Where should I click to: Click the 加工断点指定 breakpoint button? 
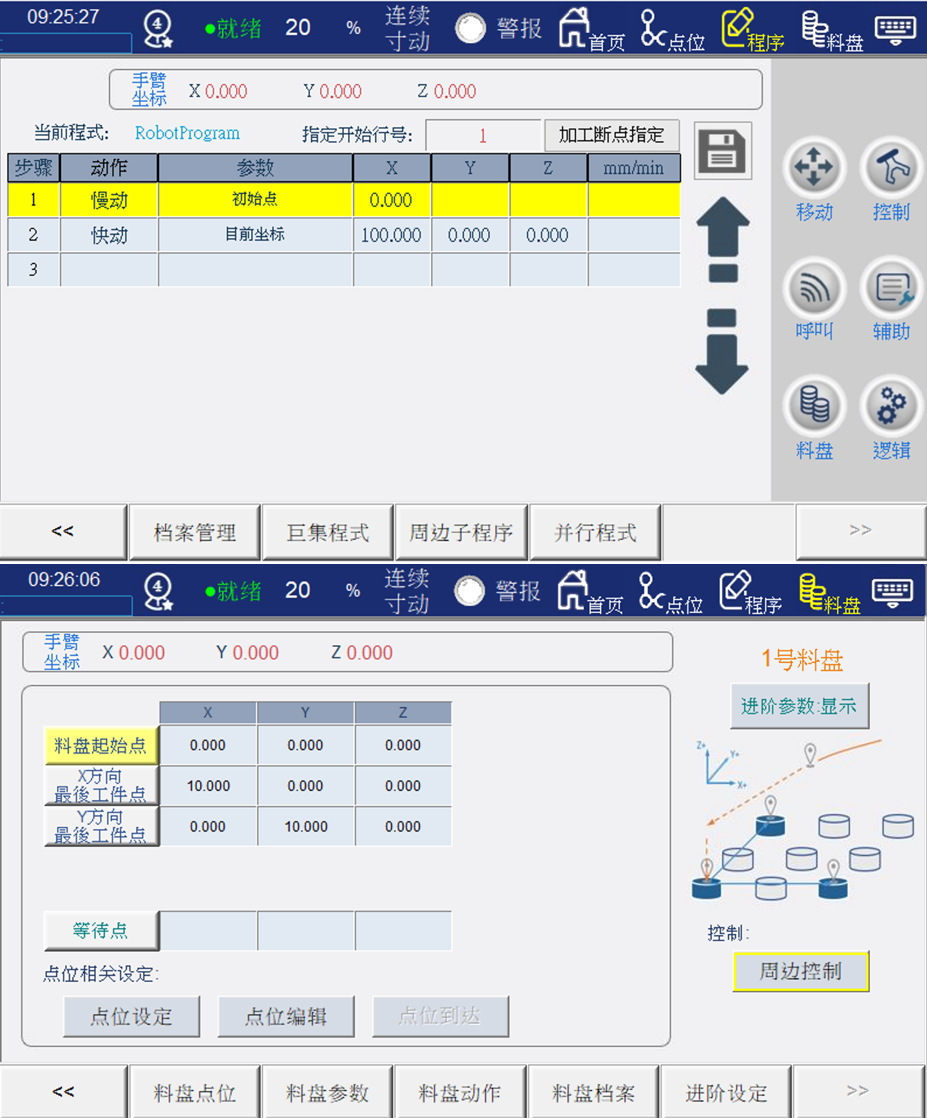[611, 135]
